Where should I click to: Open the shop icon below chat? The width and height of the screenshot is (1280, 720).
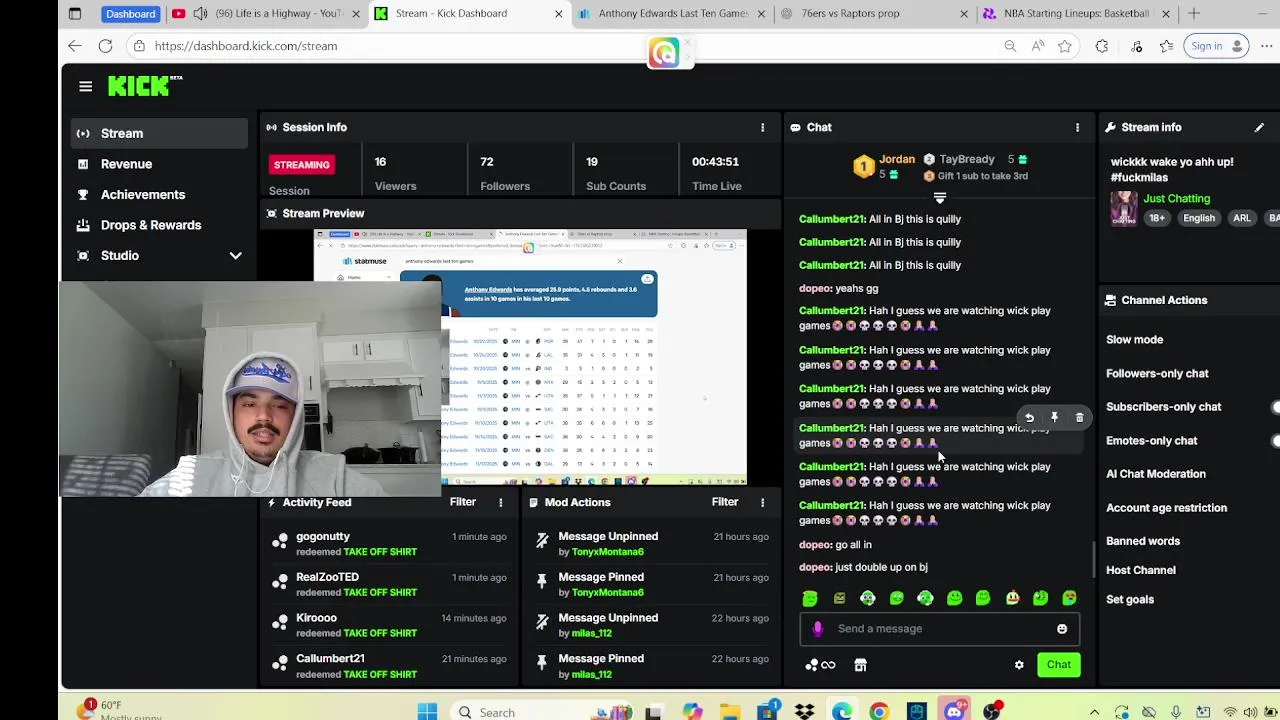tap(860, 665)
